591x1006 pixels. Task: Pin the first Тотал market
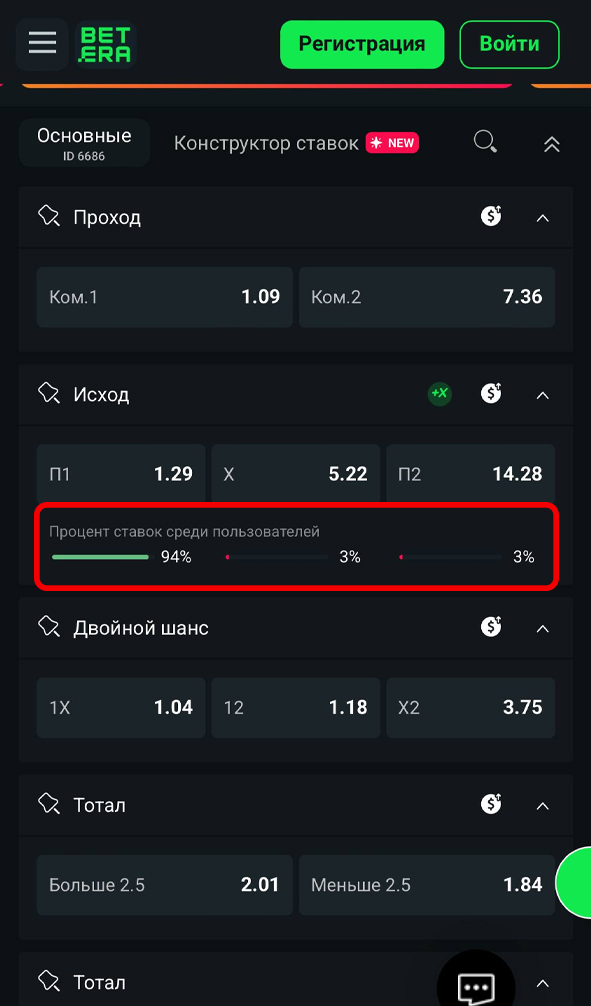tap(48, 805)
